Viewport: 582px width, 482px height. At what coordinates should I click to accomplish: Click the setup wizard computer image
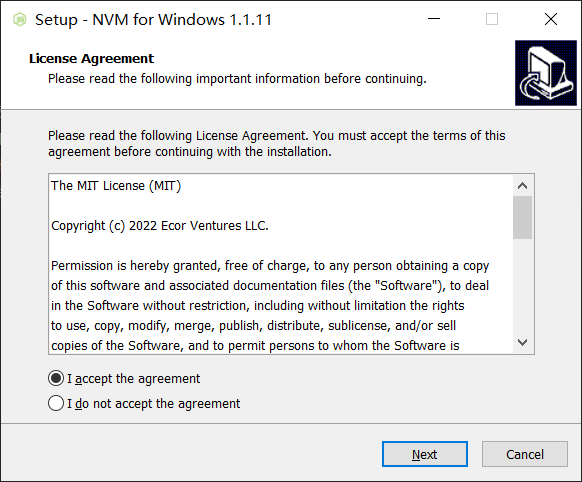[546, 73]
